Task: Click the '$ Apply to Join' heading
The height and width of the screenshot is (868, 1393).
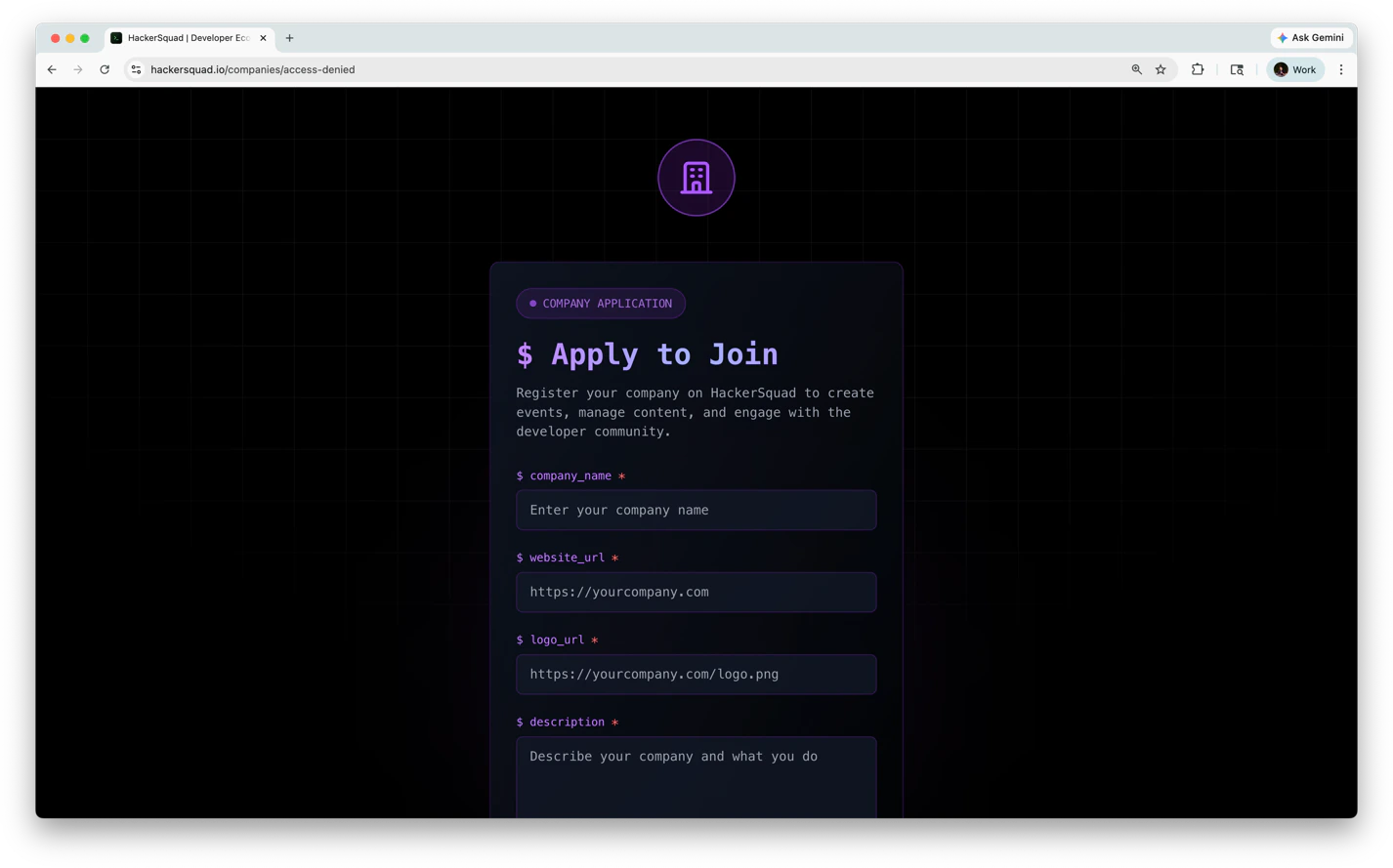Action: pos(648,353)
